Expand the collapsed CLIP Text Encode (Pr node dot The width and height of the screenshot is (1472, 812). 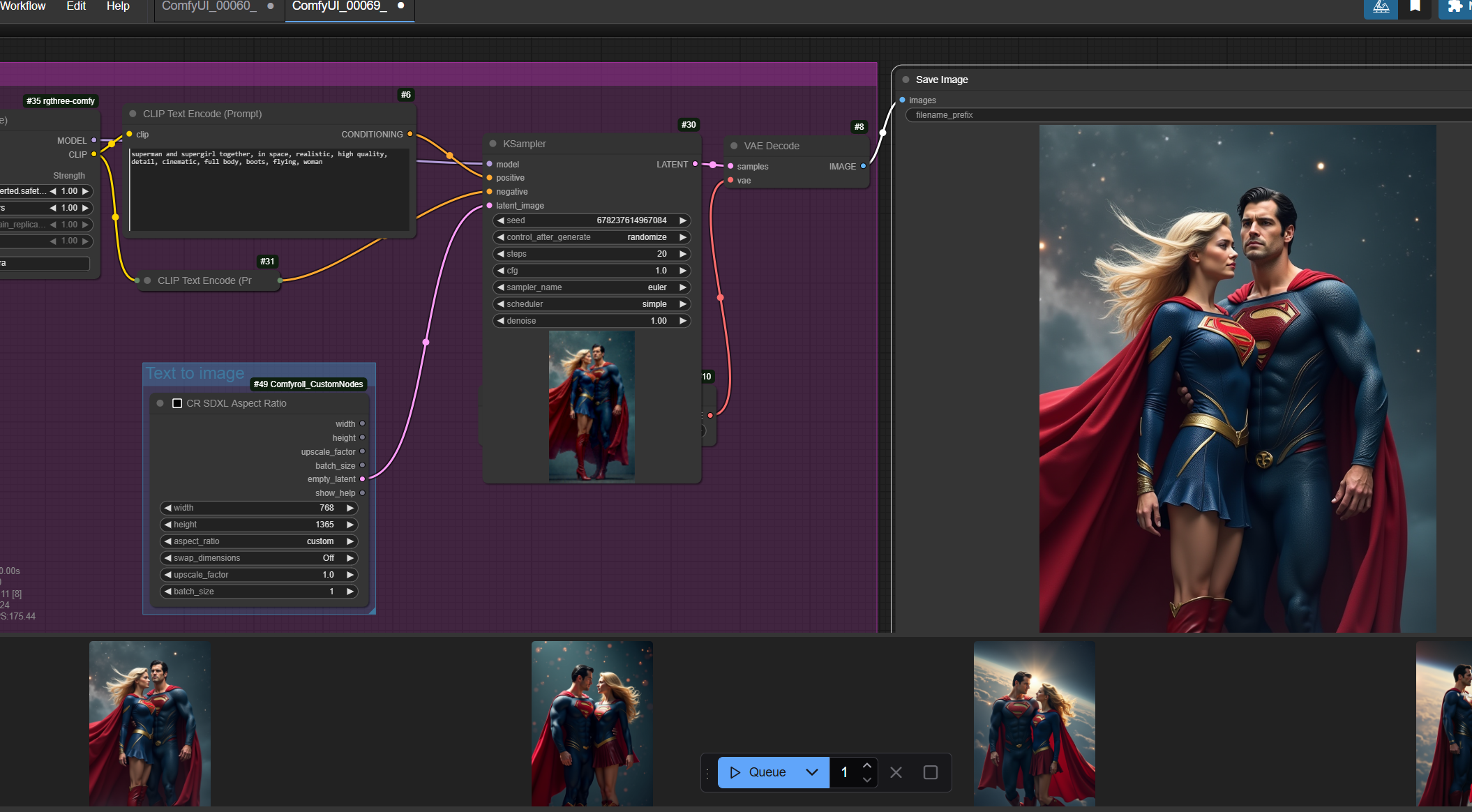click(x=147, y=280)
